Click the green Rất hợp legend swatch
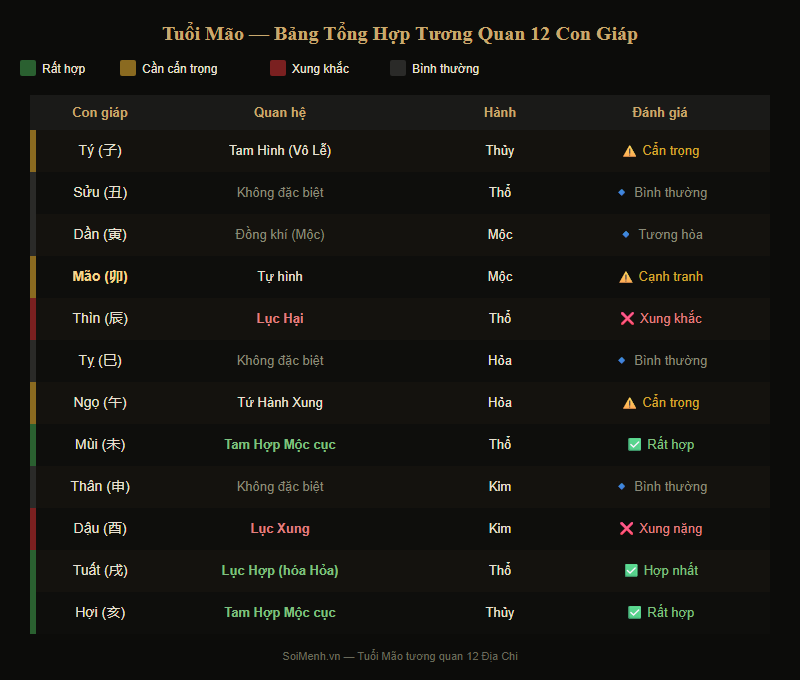This screenshot has width=800, height=680. click(28, 68)
